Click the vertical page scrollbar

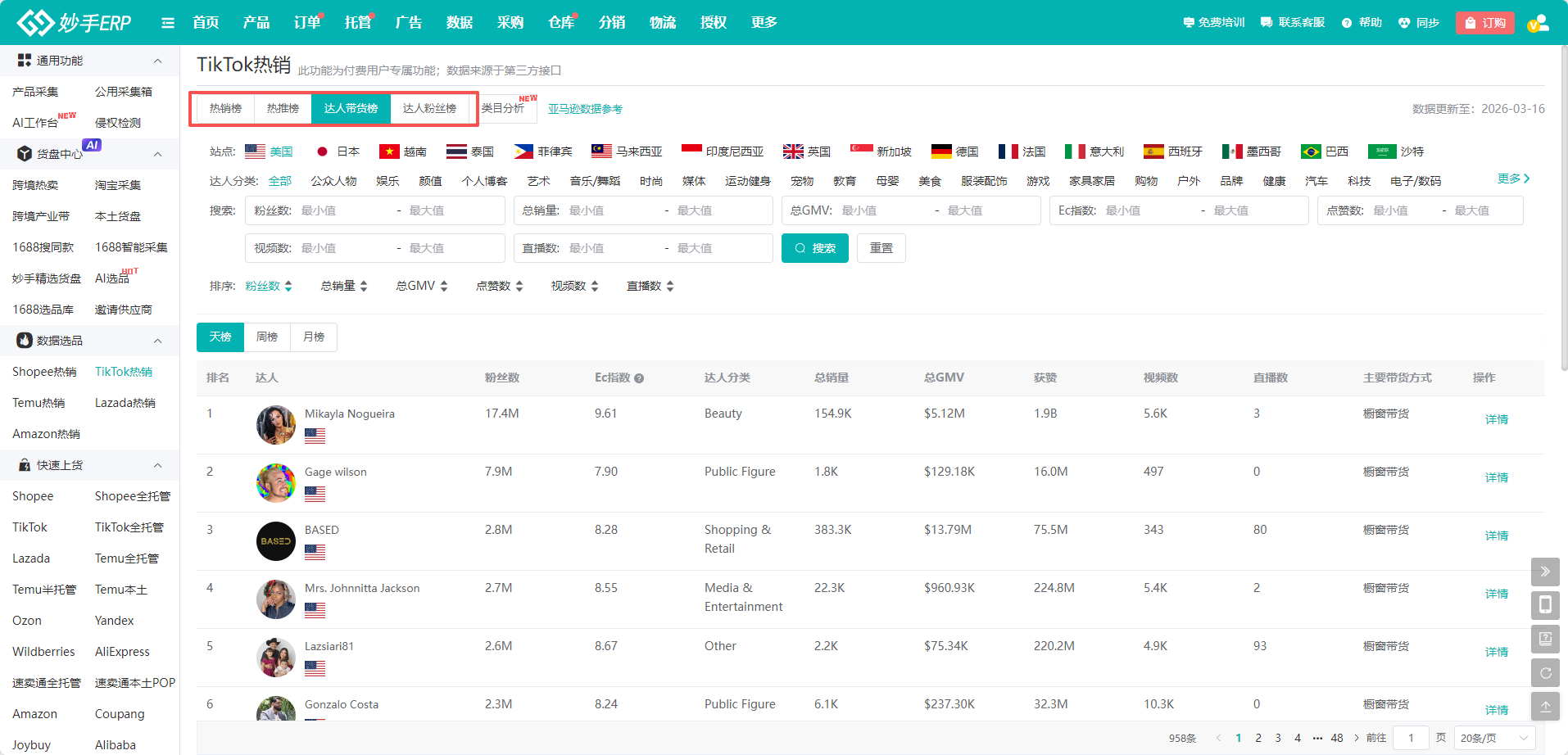[x=1563, y=205]
